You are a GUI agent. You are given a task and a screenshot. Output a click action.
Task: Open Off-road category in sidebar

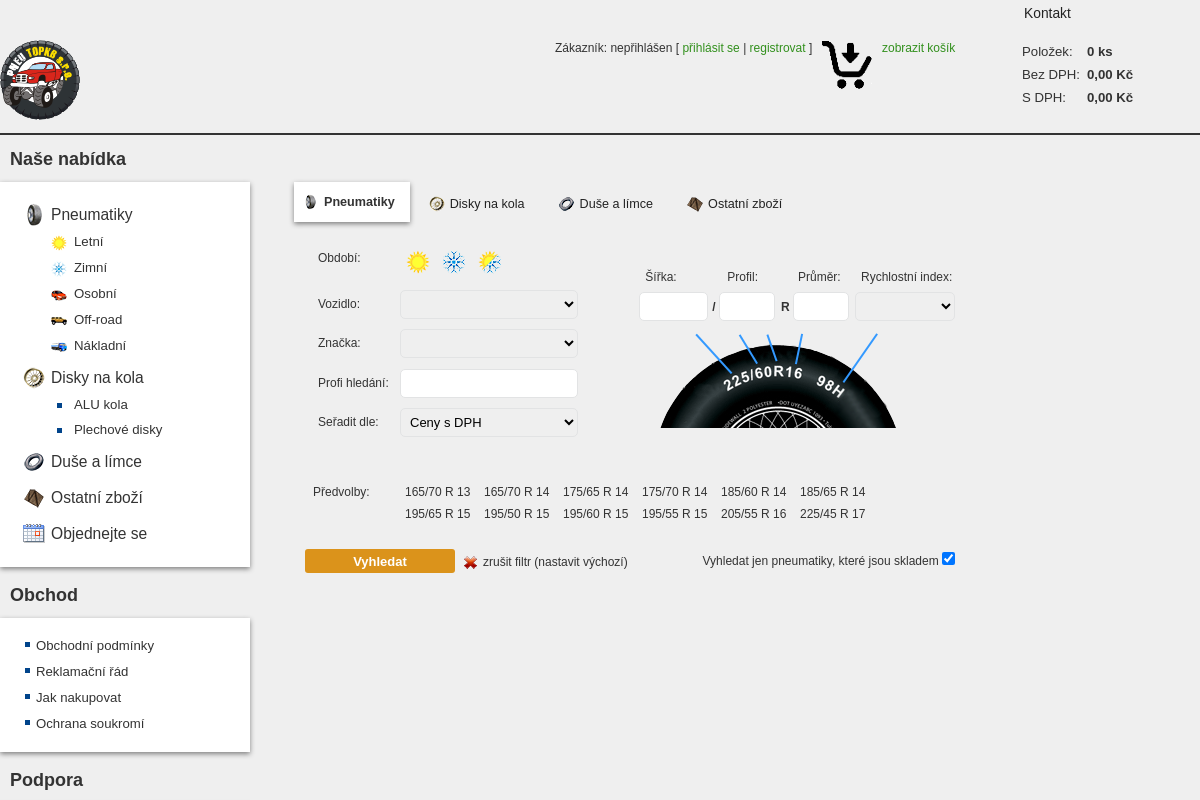point(98,320)
